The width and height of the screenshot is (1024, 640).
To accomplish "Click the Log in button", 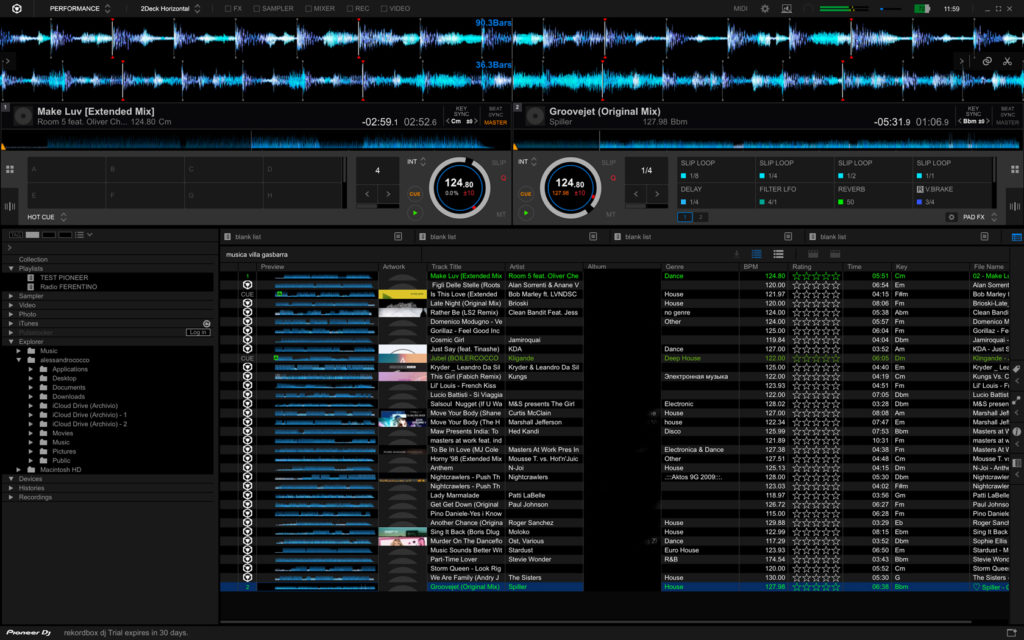I will pos(197,332).
